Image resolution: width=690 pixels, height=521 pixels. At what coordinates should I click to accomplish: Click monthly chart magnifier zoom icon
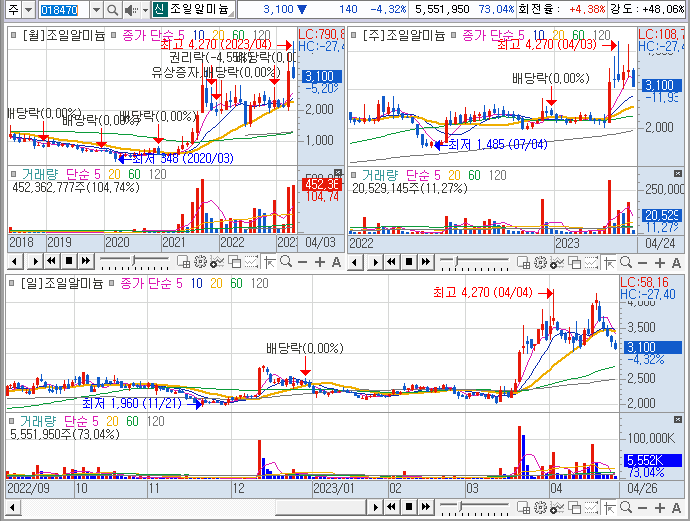pos(286,262)
